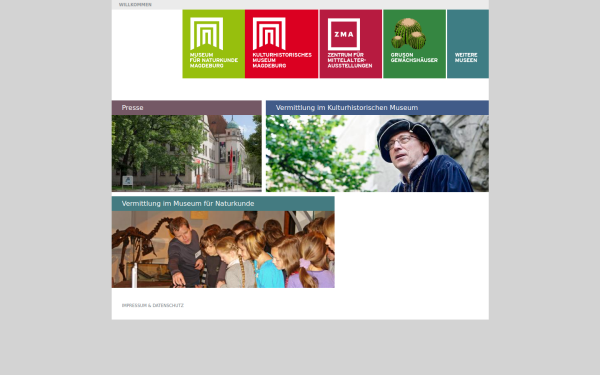Open Vermittlung im Kulturhistorischen Museum header
Screen dimensions: 600x375
click(377, 108)
